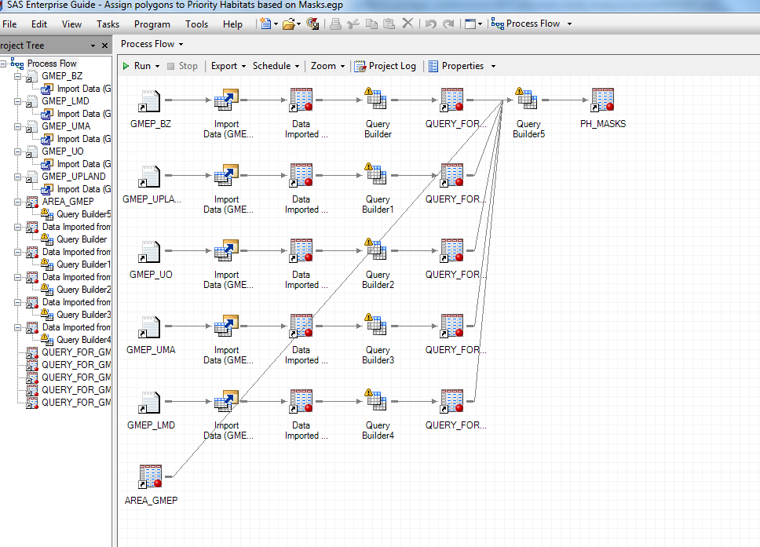Collapse the GMEP_LMD tree node
Viewport: 760px width, 547px height.
click(18, 101)
